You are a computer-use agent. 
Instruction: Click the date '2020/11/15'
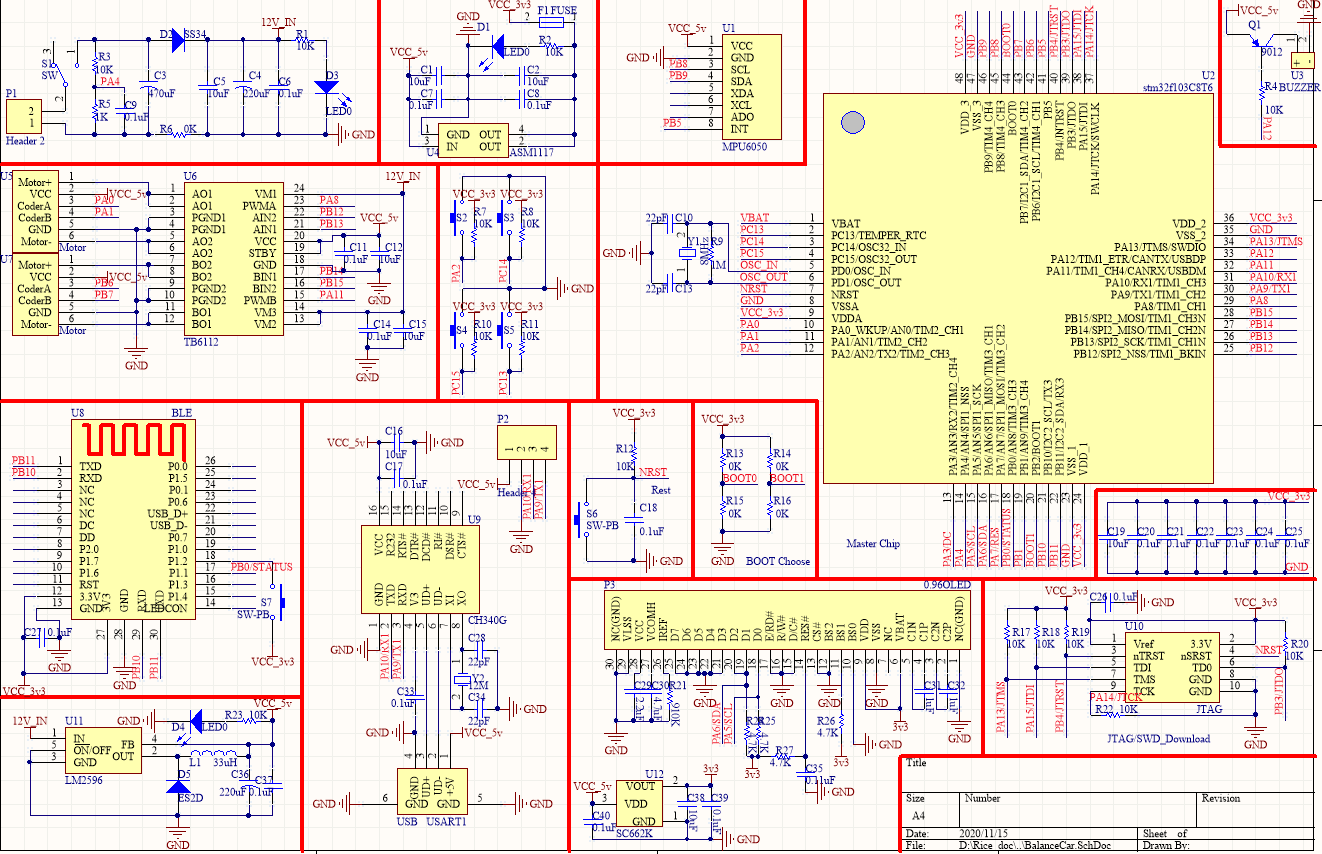pyautogui.click(x=983, y=833)
